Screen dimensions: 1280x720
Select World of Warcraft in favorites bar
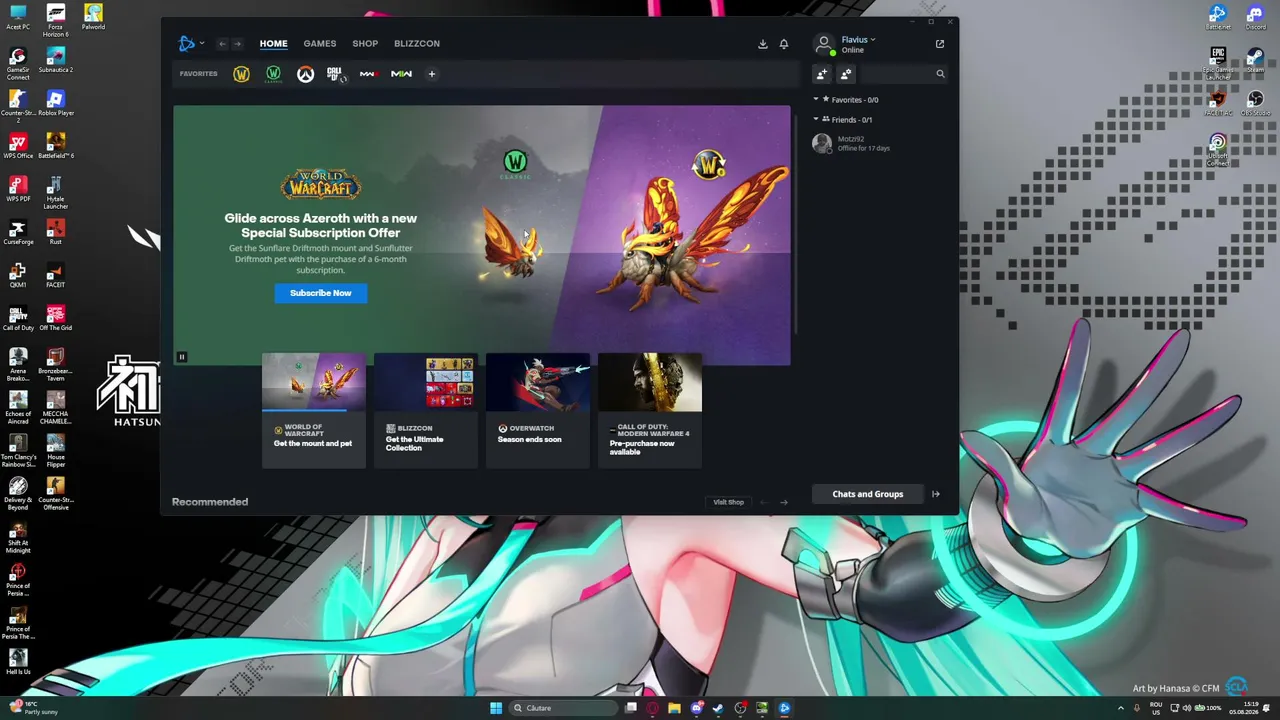241,74
